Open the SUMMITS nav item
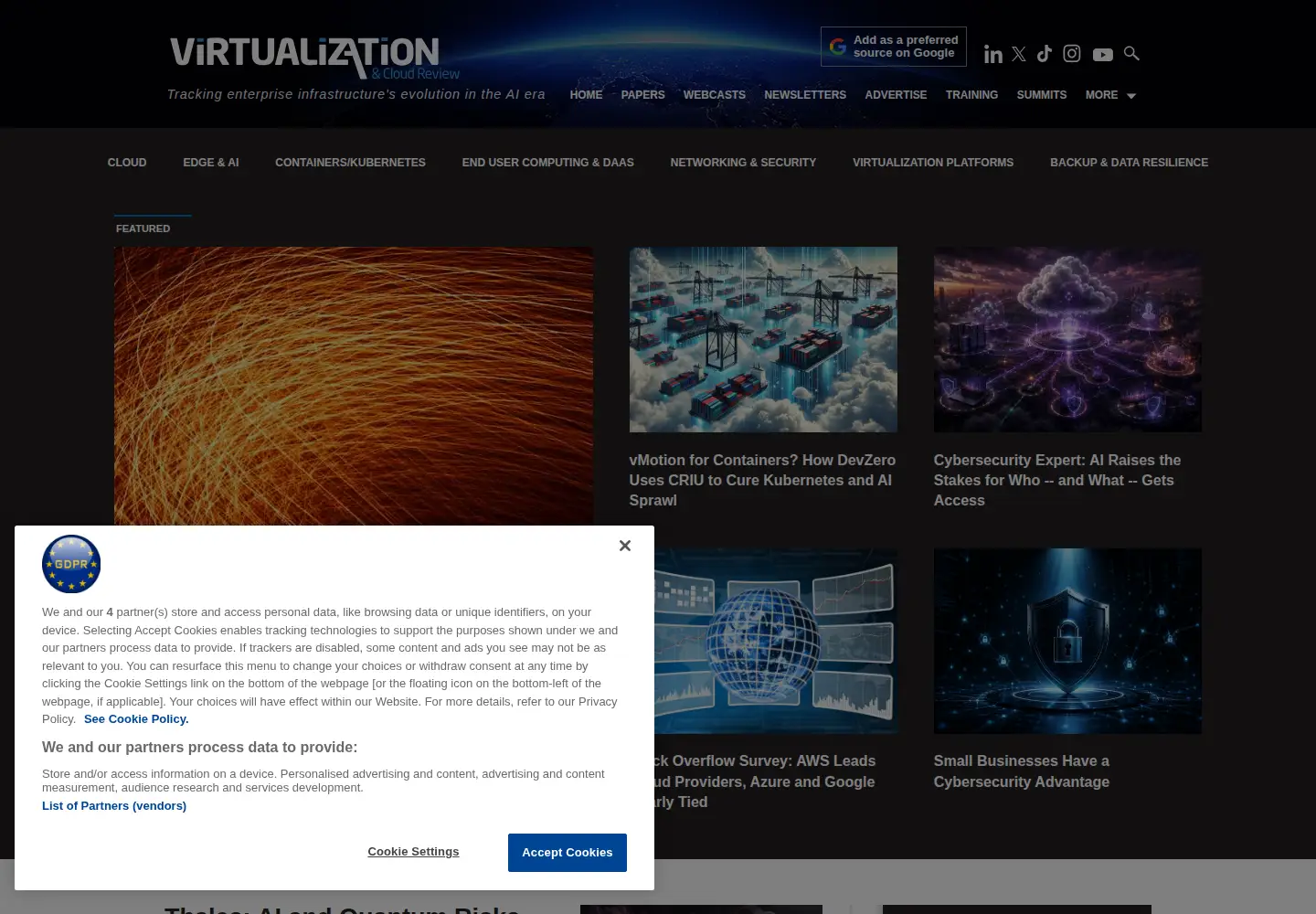 pos(1042,95)
